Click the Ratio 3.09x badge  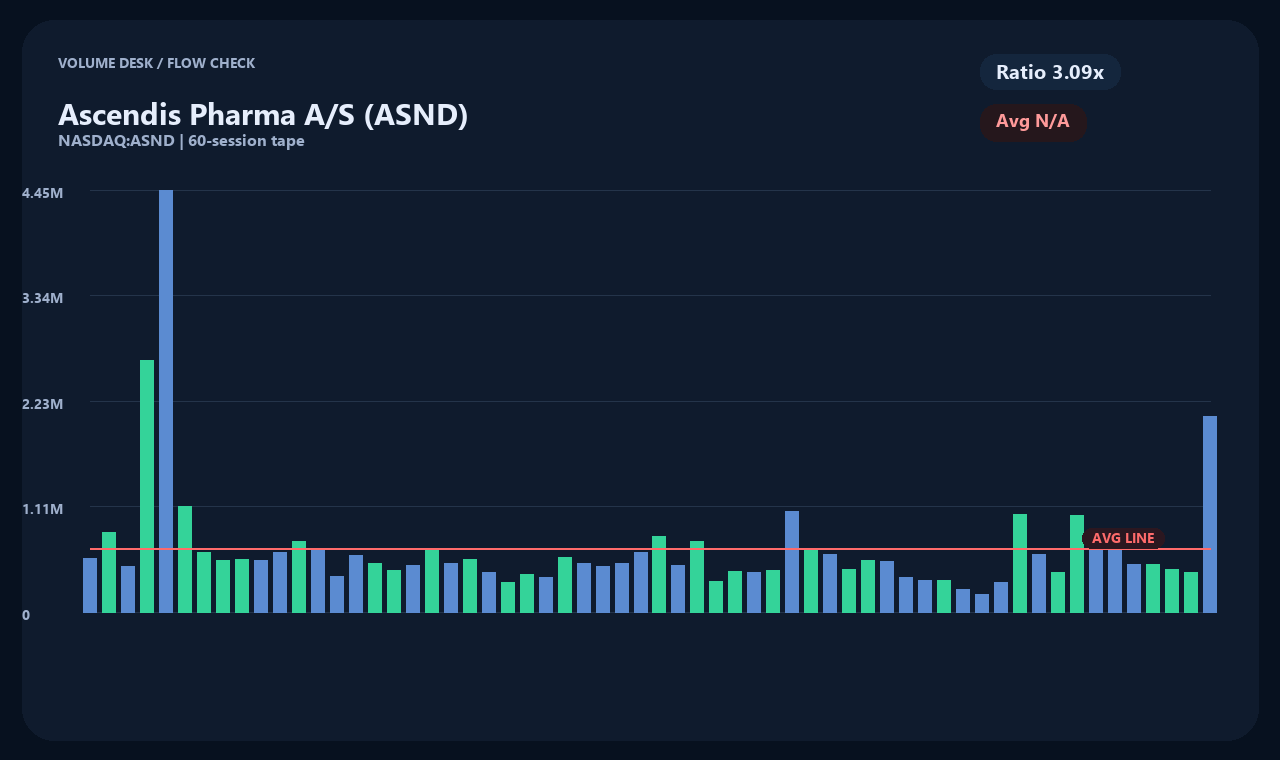point(1050,72)
